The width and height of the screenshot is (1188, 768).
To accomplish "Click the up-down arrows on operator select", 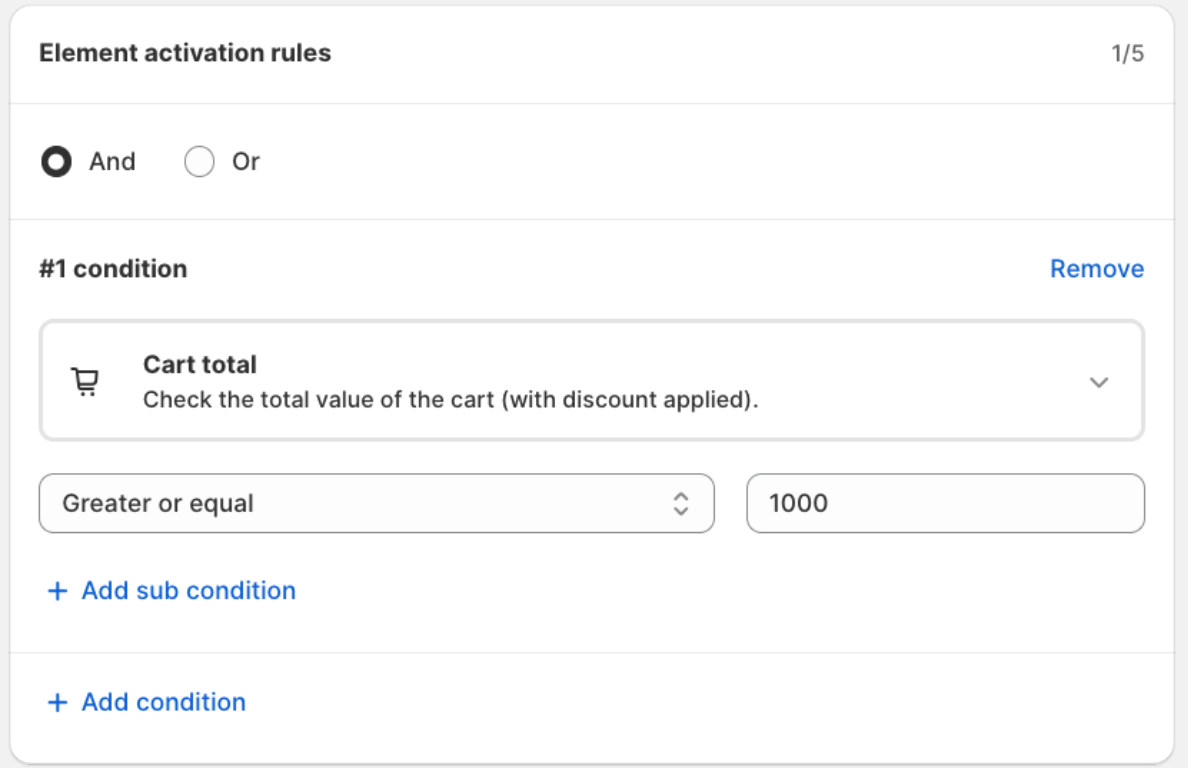I will [681, 503].
